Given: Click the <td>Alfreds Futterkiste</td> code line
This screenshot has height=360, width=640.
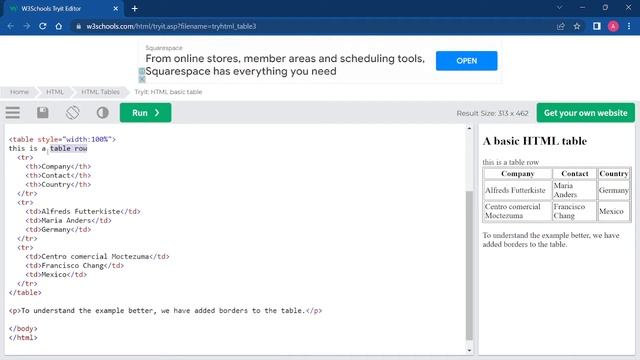Looking at the screenshot, I should click(83, 211).
